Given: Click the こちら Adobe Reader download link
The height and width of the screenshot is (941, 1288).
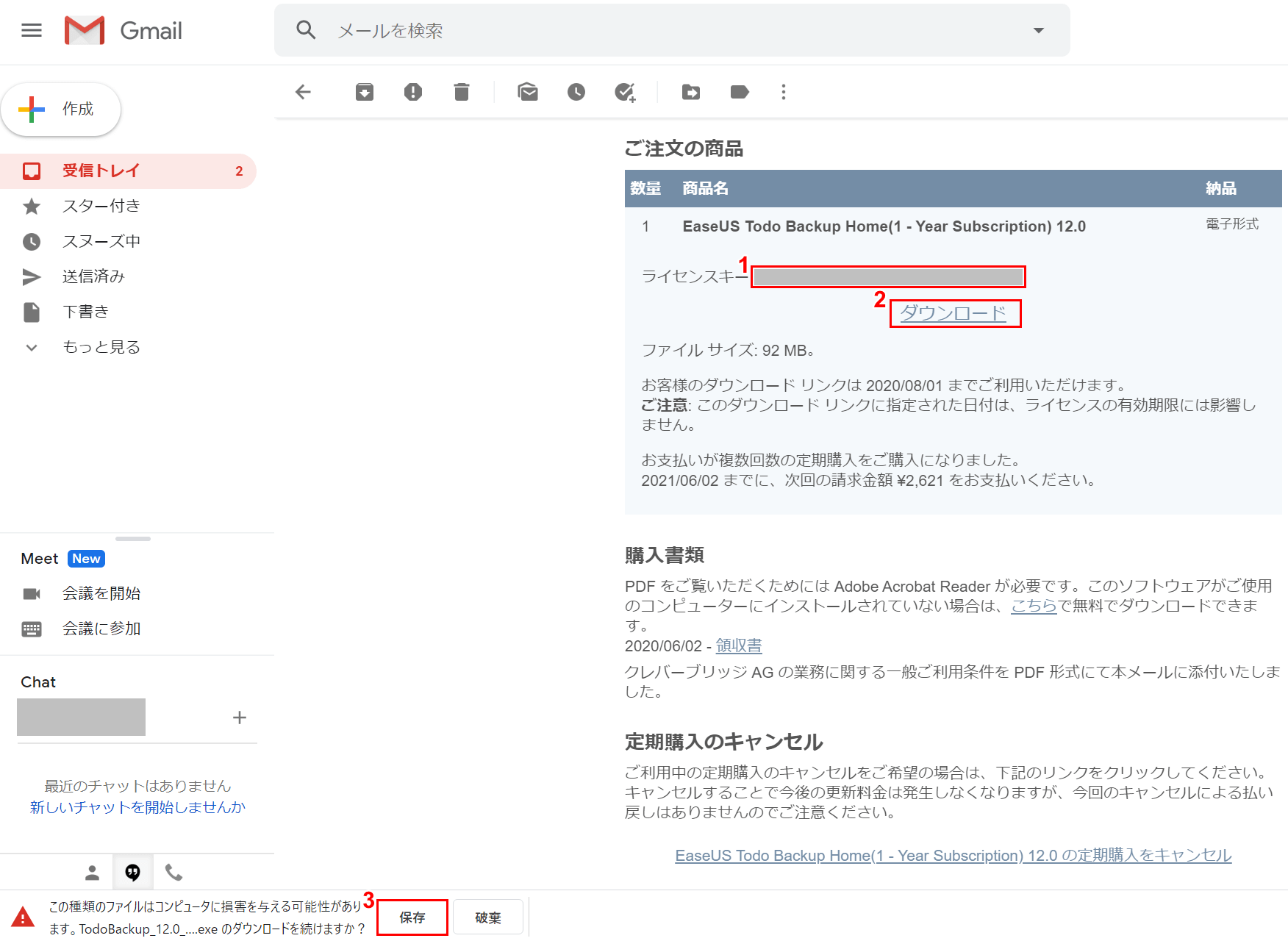Looking at the screenshot, I should [1034, 606].
